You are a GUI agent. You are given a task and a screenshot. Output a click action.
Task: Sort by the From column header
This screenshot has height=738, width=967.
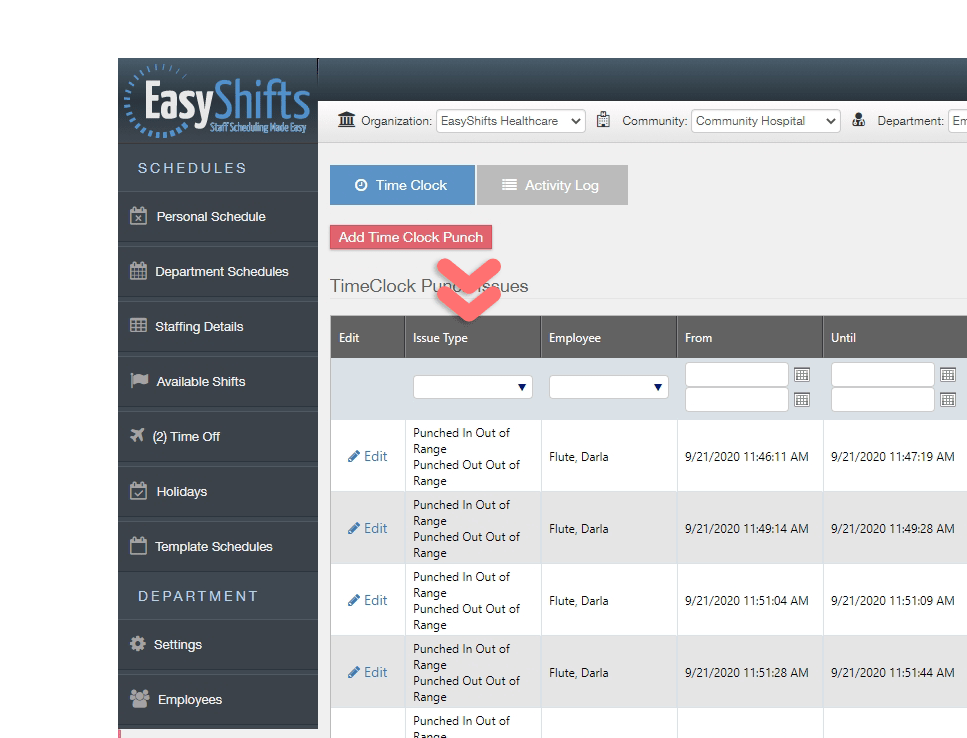point(698,338)
